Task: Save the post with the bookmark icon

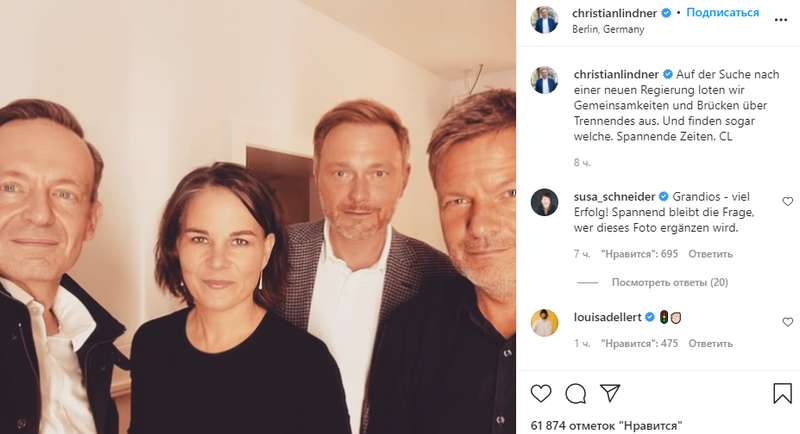Action: pyautogui.click(x=782, y=393)
